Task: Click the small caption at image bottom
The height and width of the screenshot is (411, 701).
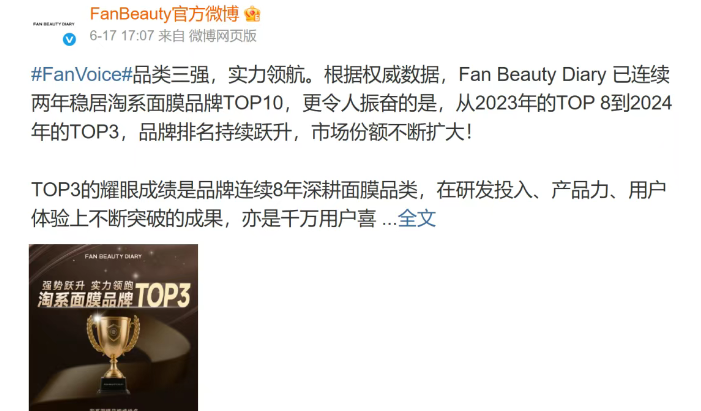Action: coord(113,409)
